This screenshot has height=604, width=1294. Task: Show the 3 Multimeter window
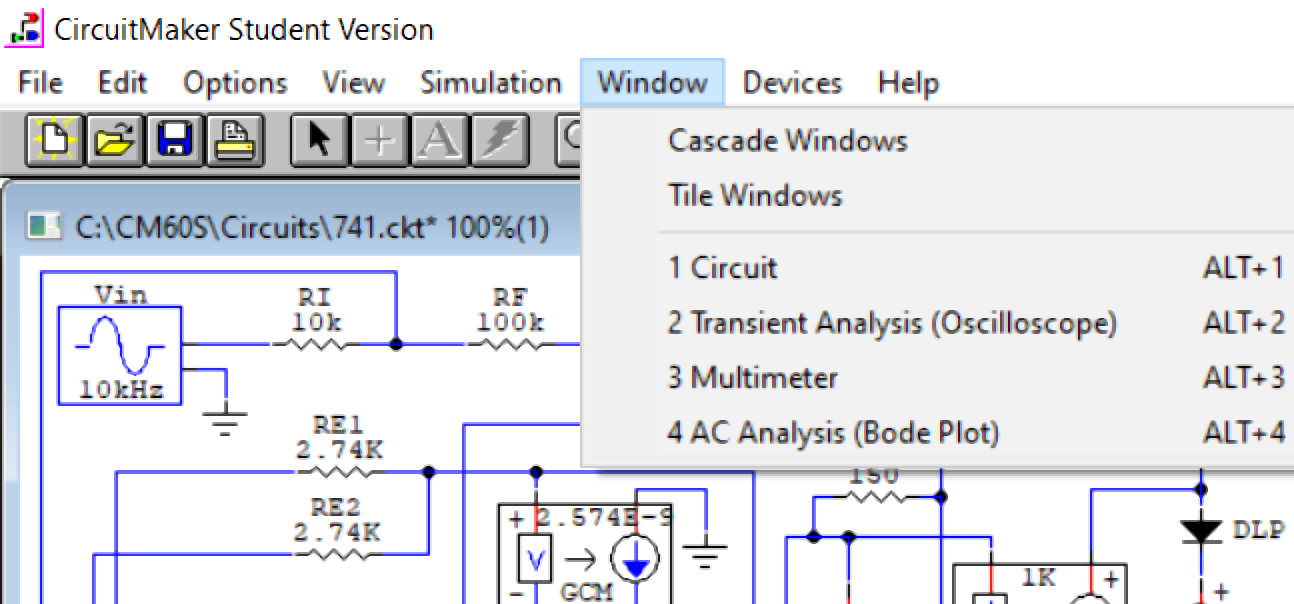point(752,378)
